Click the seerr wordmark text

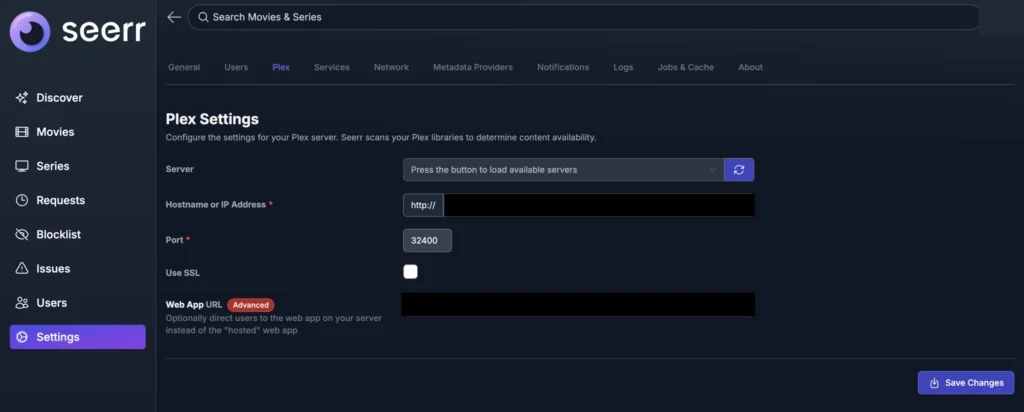[x=104, y=31]
